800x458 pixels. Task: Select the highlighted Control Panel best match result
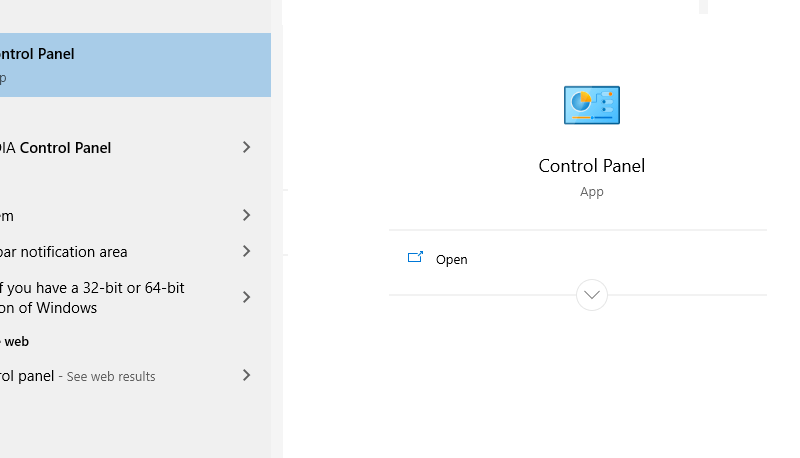[135, 65]
